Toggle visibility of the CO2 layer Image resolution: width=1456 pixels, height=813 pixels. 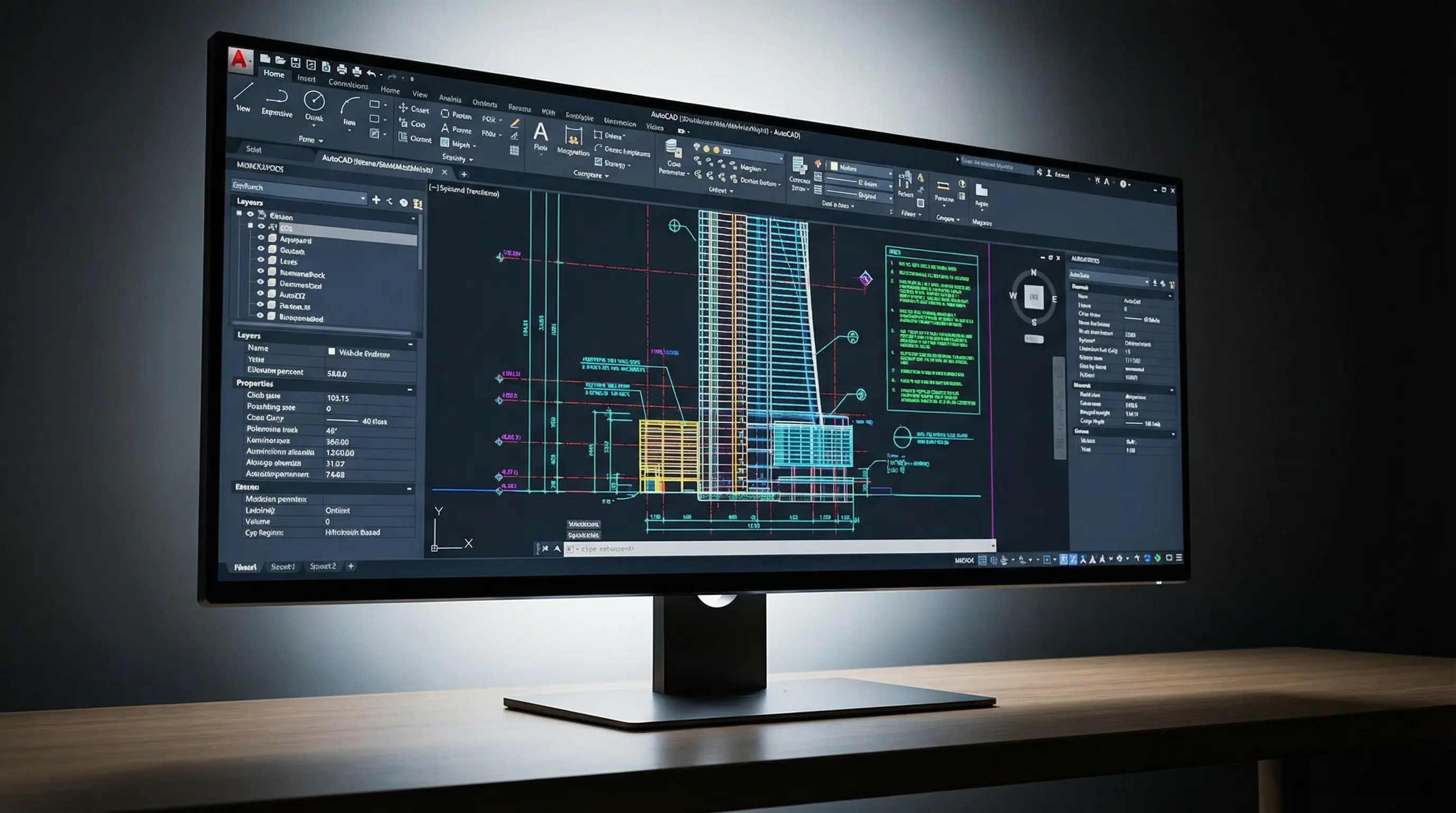[x=261, y=227]
